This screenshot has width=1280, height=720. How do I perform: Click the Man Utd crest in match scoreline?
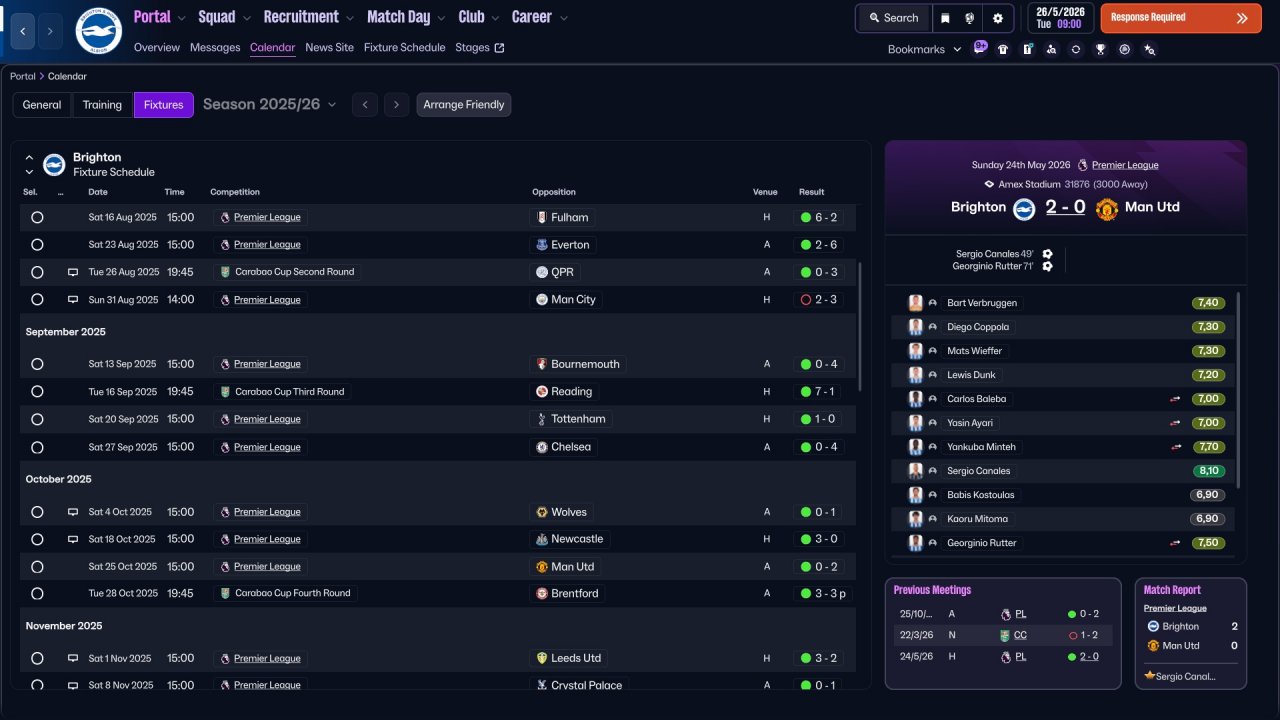[1106, 208]
